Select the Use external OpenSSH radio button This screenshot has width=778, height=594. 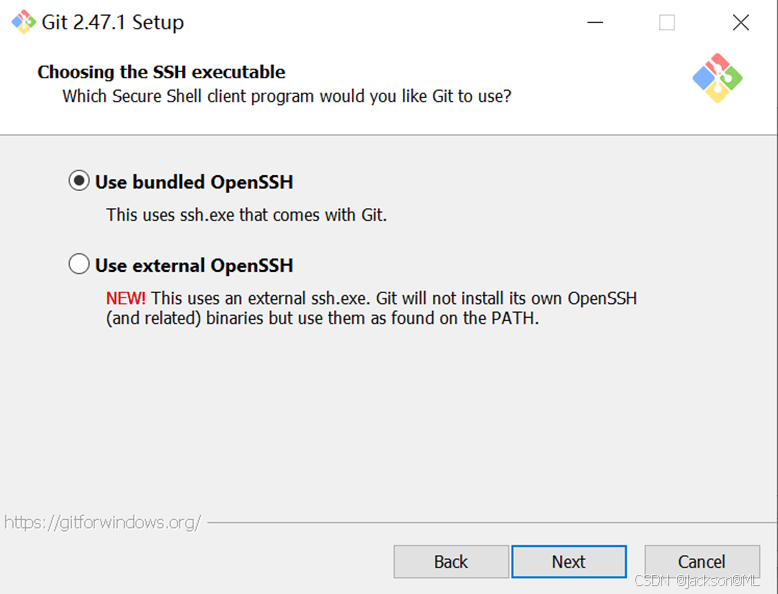[x=79, y=264]
